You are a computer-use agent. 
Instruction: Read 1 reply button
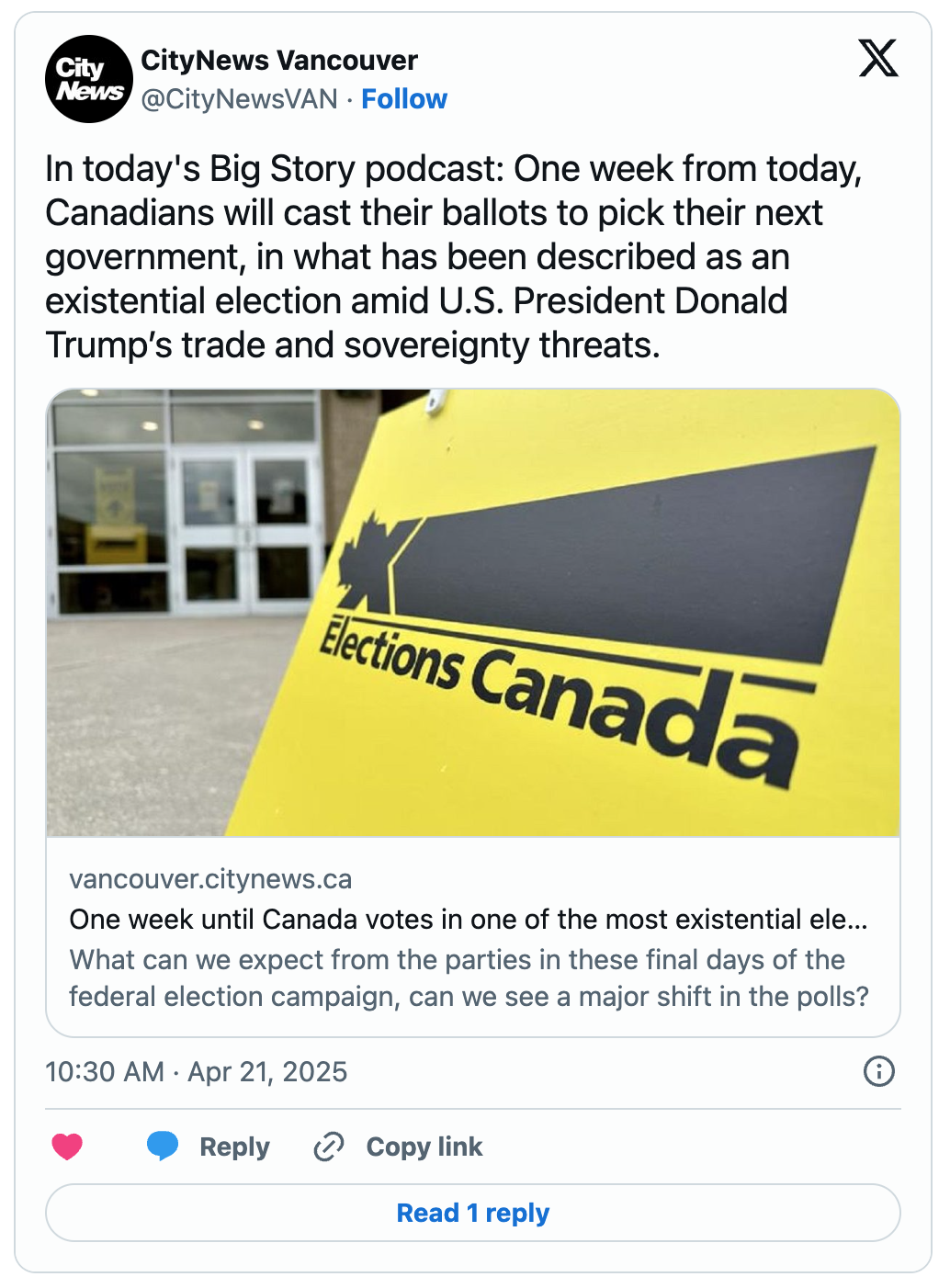(x=473, y=1213)
